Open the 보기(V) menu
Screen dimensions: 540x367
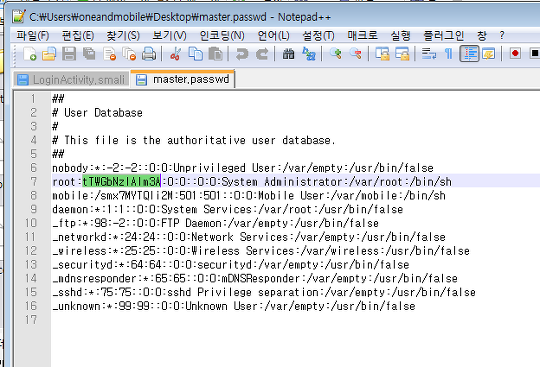pos(169,35)
